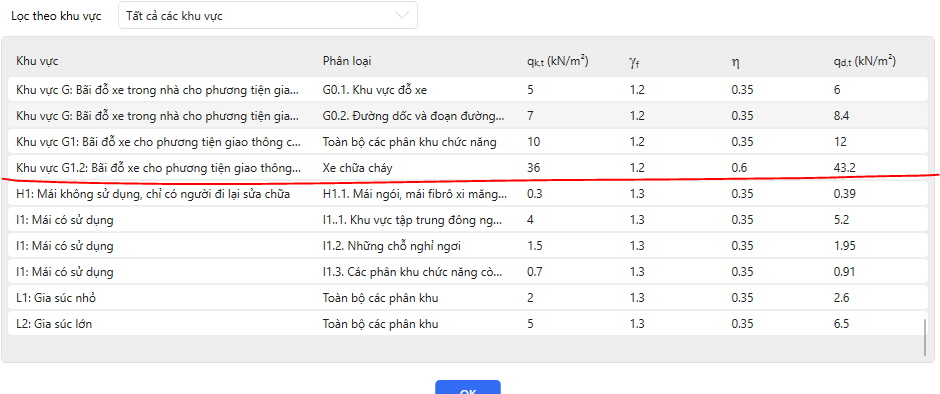The width and height of the screenshot is (940, 394).
Task: Click the η column header
Action: [734, 62]
